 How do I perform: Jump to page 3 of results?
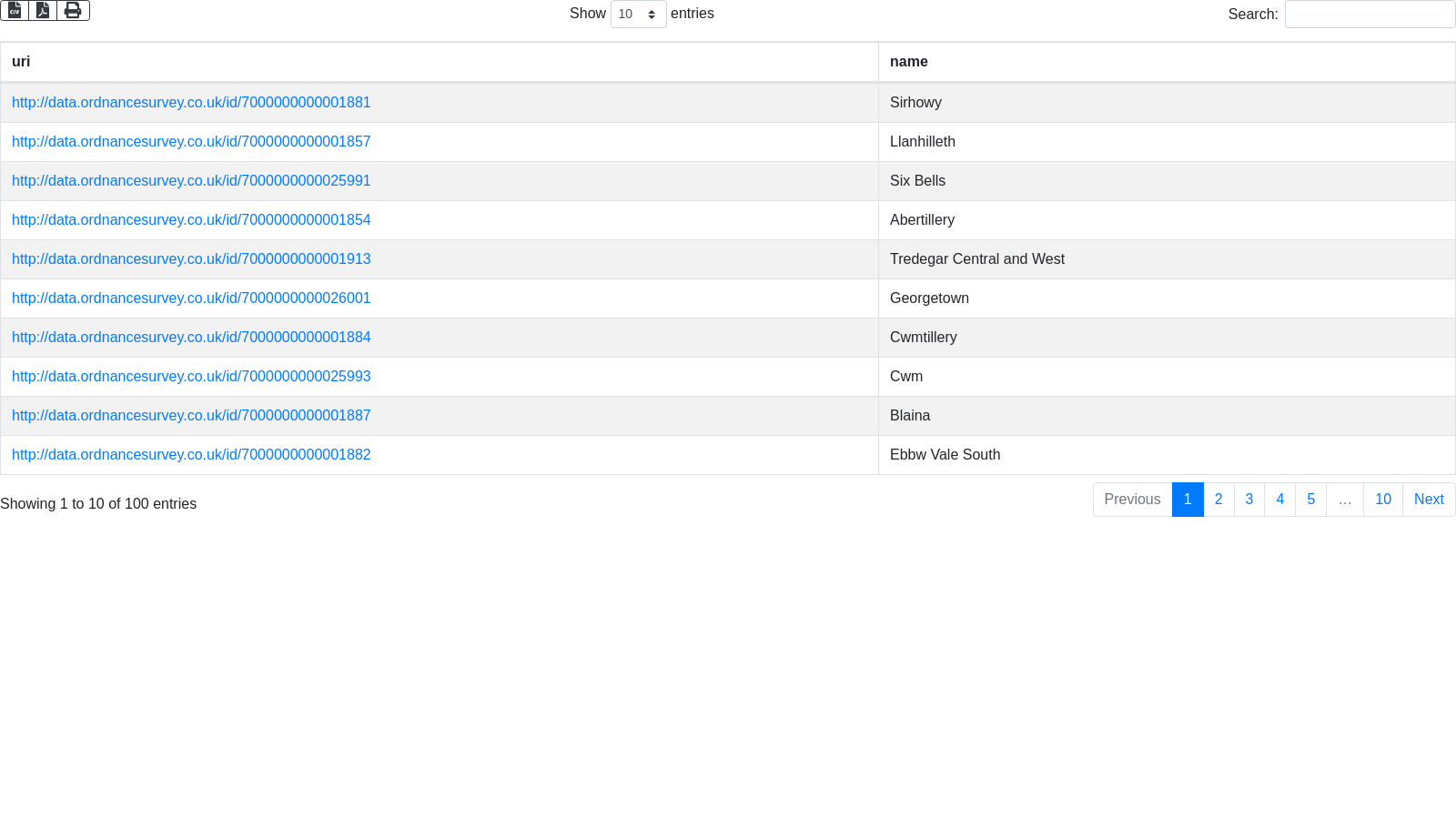1249,500
